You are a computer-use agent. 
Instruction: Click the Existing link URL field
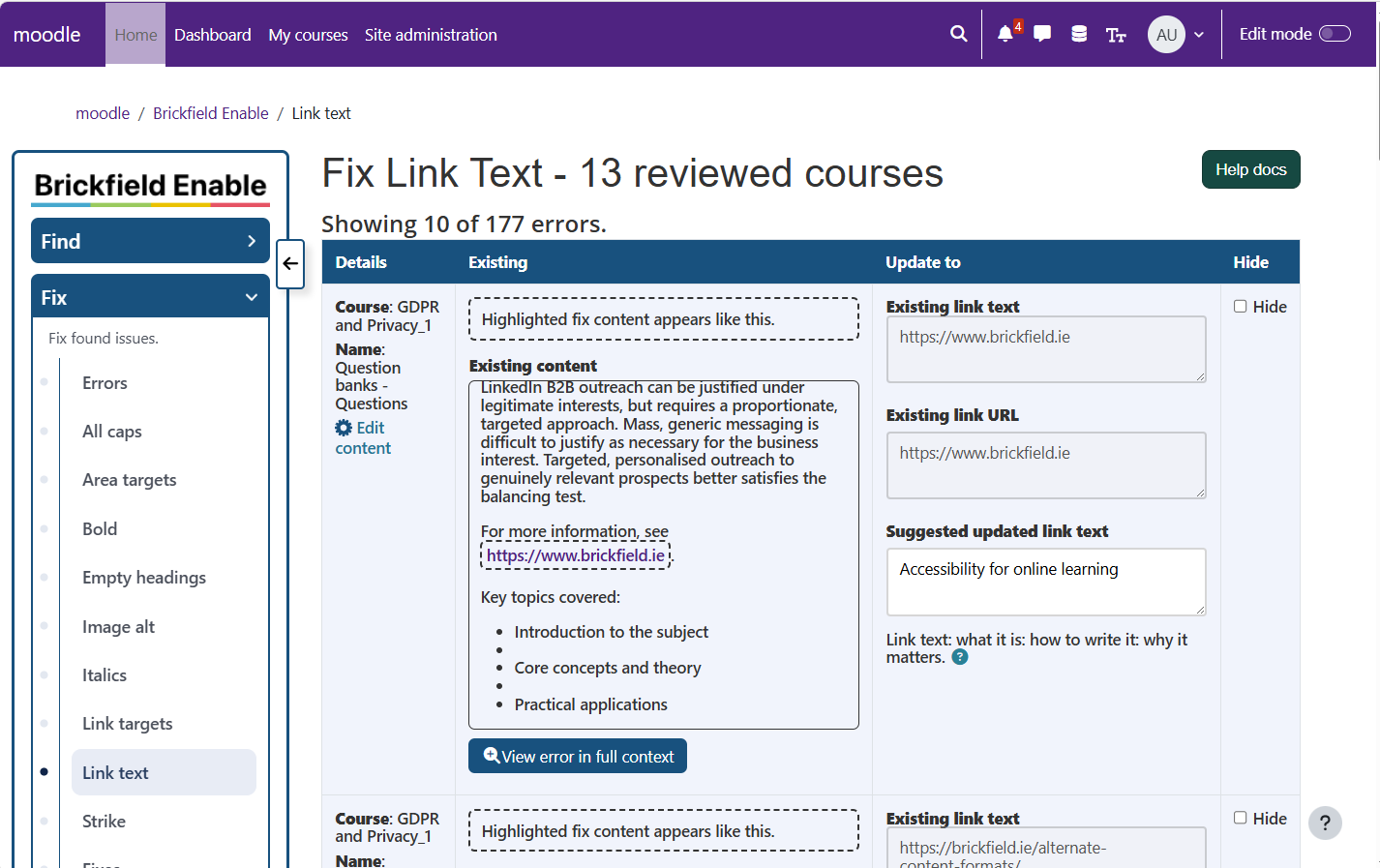1046,465
